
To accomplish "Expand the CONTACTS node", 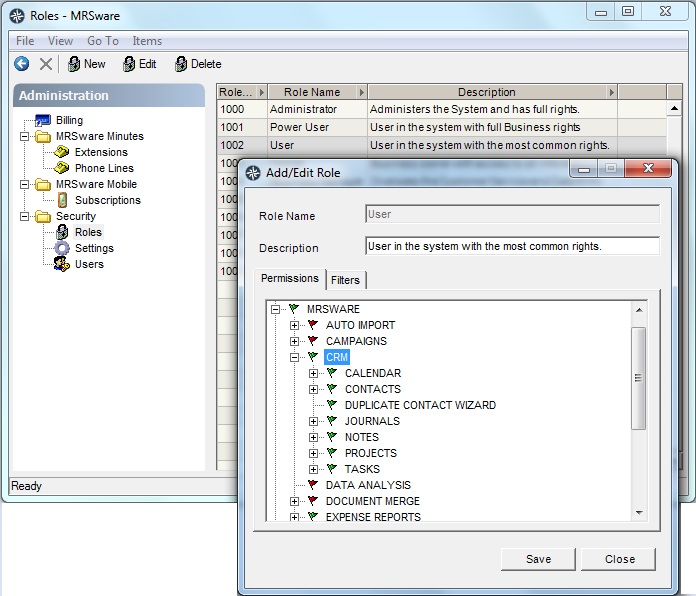I will 313,389.
